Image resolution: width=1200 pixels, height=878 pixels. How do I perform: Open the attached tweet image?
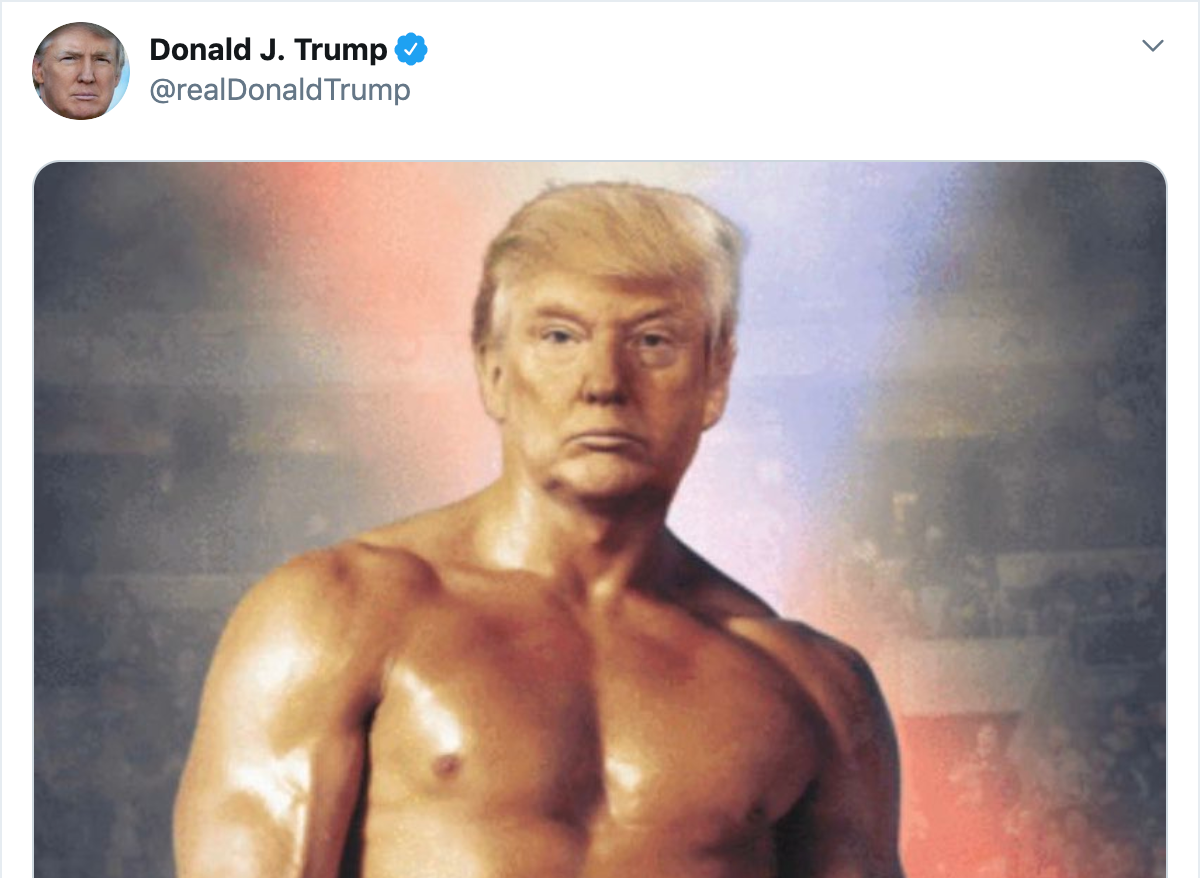[600, 520]
